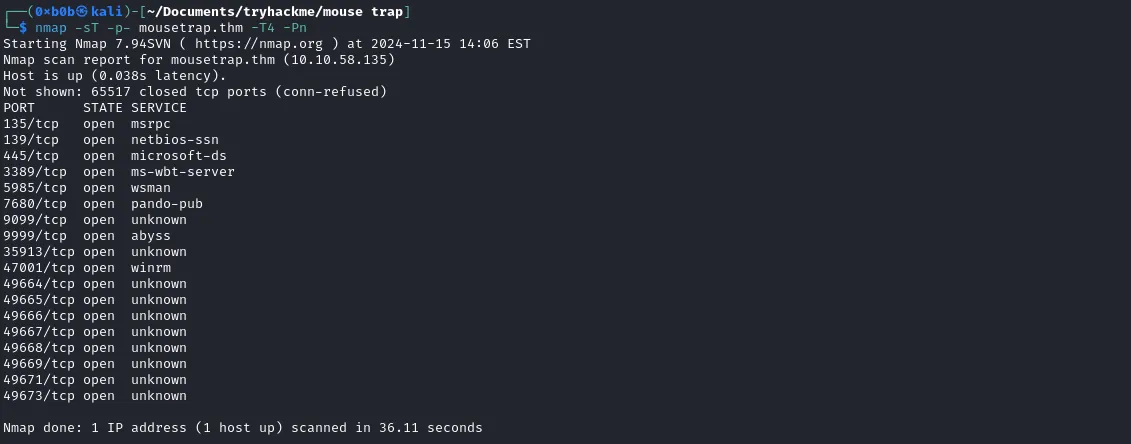
Task: Click the 139/tcp netbios-ssn line
Action: click(110, 140)
